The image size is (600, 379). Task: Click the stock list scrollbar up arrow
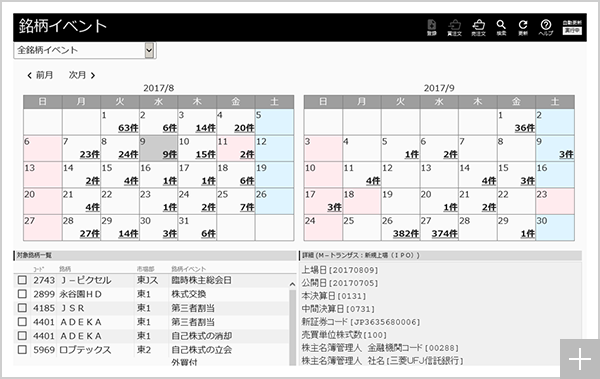[x=292, y=284]
